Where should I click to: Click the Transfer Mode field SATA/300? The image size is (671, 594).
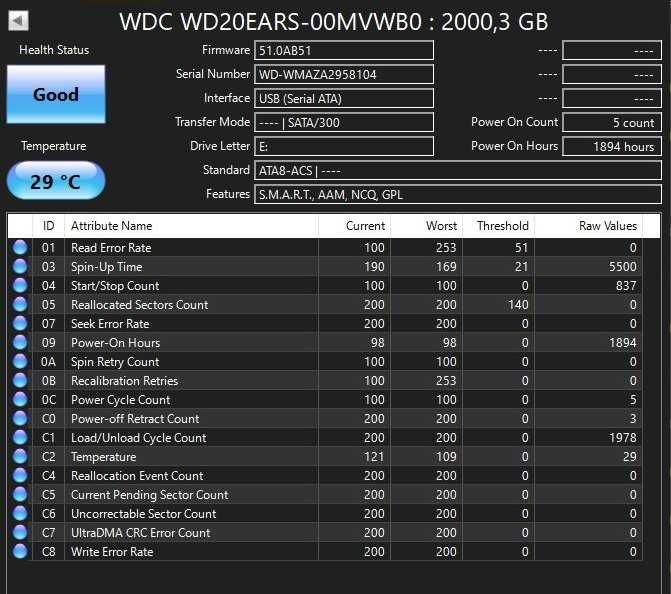click(344, 122)
